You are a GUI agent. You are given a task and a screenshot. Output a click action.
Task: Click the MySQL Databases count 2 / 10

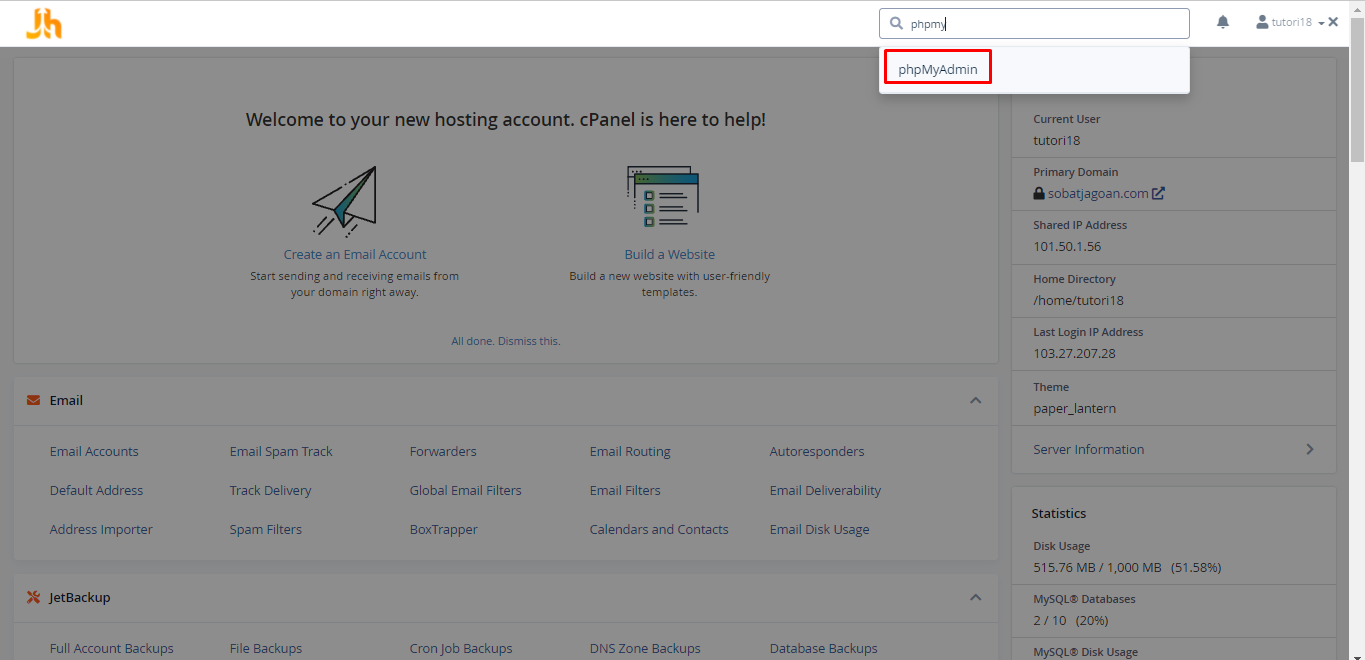coord(1071,620)
